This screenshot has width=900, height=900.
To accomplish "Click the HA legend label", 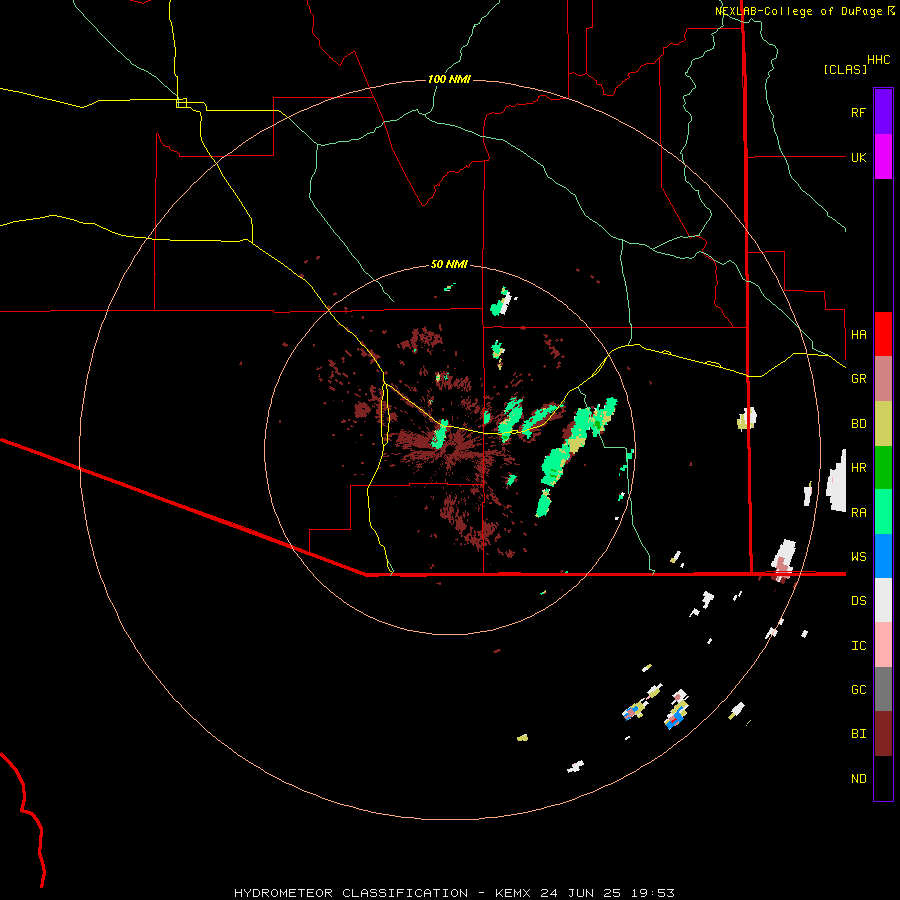I will click(858, 335).
